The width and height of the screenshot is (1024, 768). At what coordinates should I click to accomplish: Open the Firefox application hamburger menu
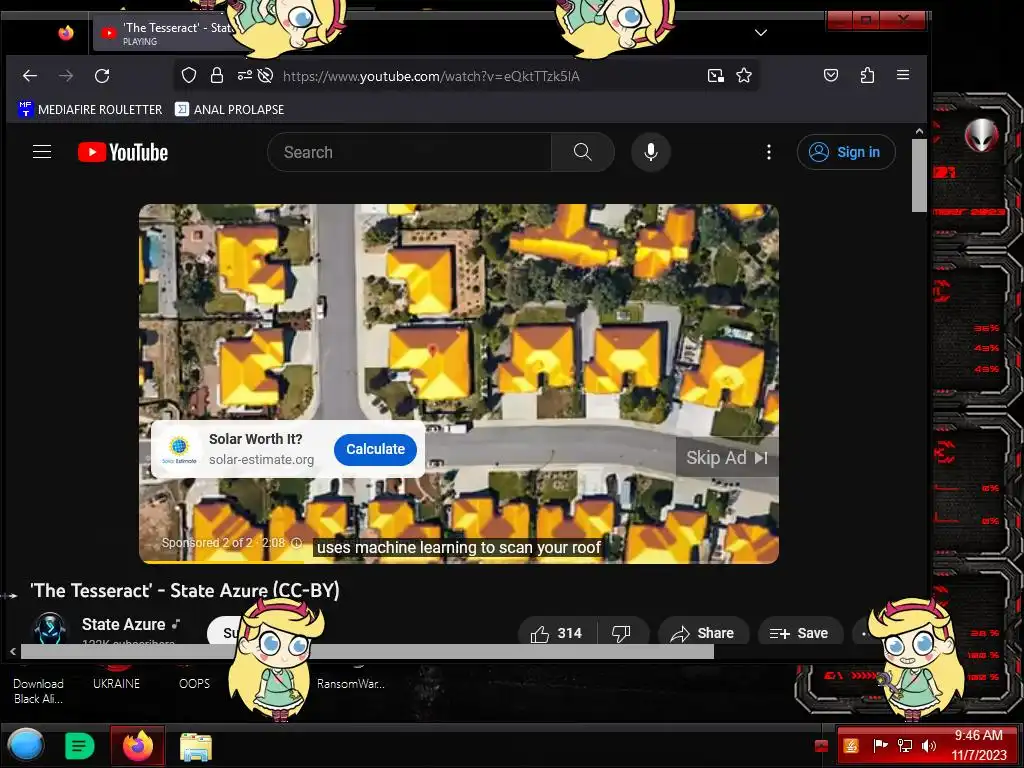tap(903, 75)
